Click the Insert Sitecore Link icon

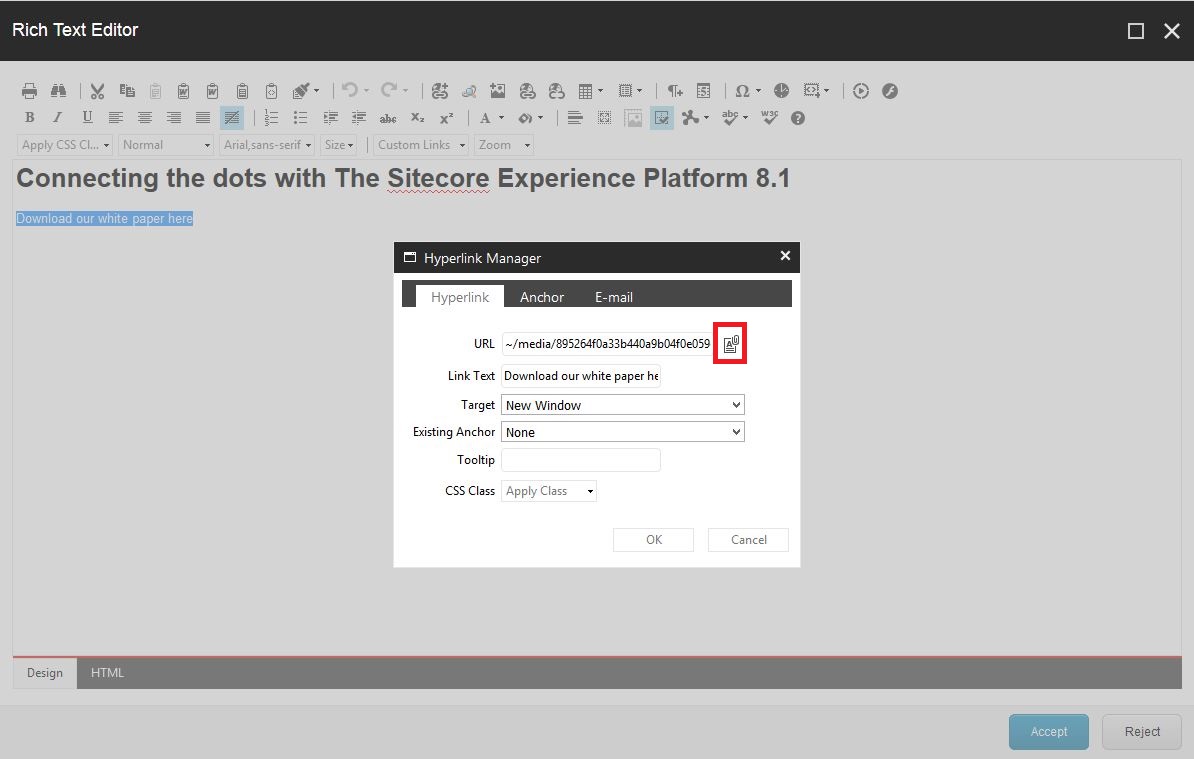(x=439, y=91)
